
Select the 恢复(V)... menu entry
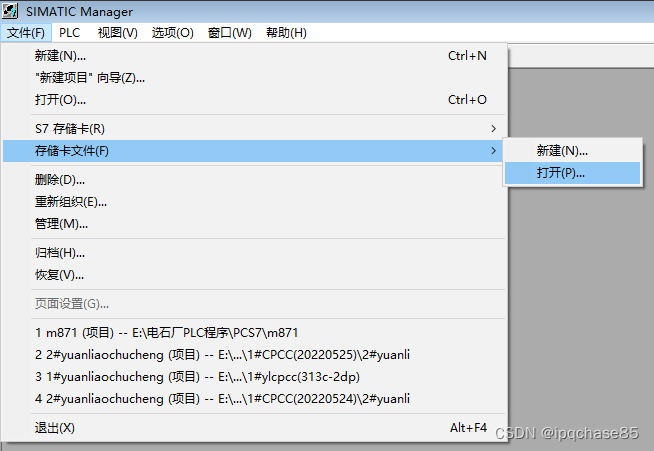tap(254, 275)
